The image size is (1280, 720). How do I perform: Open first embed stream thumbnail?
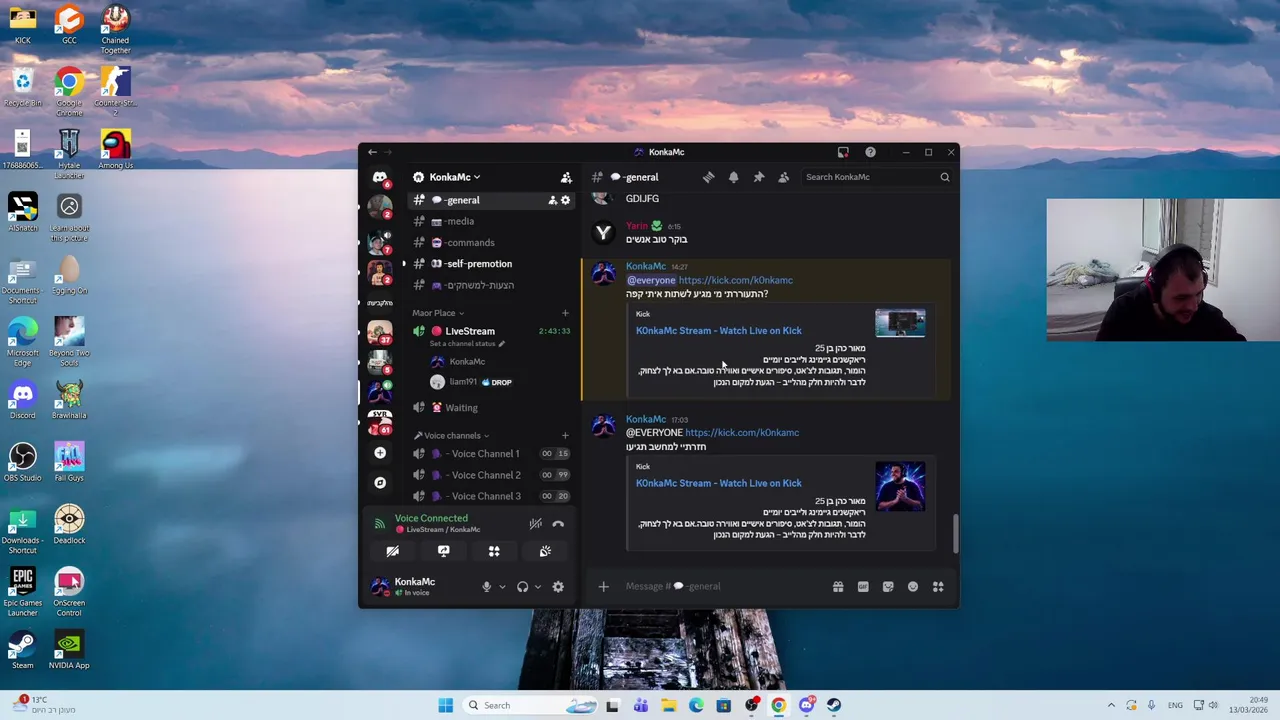(900, 323)
